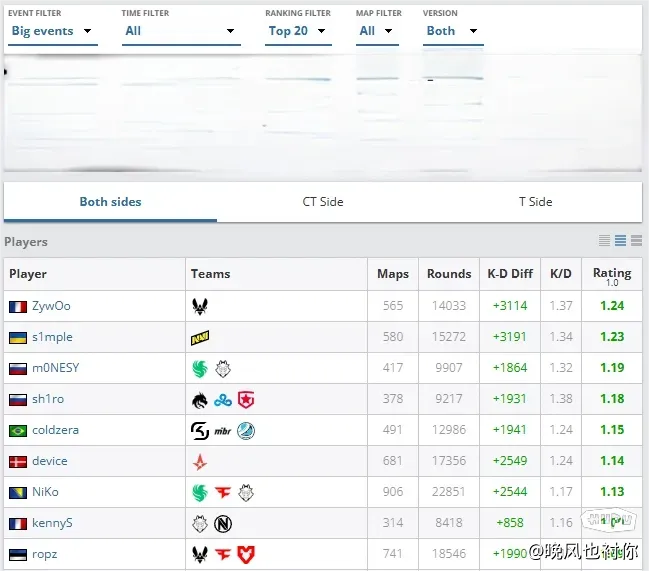The width and height of the screenshot is (649, 571).
Task: Select the middle list density view icon
Action: click(620, 241)
